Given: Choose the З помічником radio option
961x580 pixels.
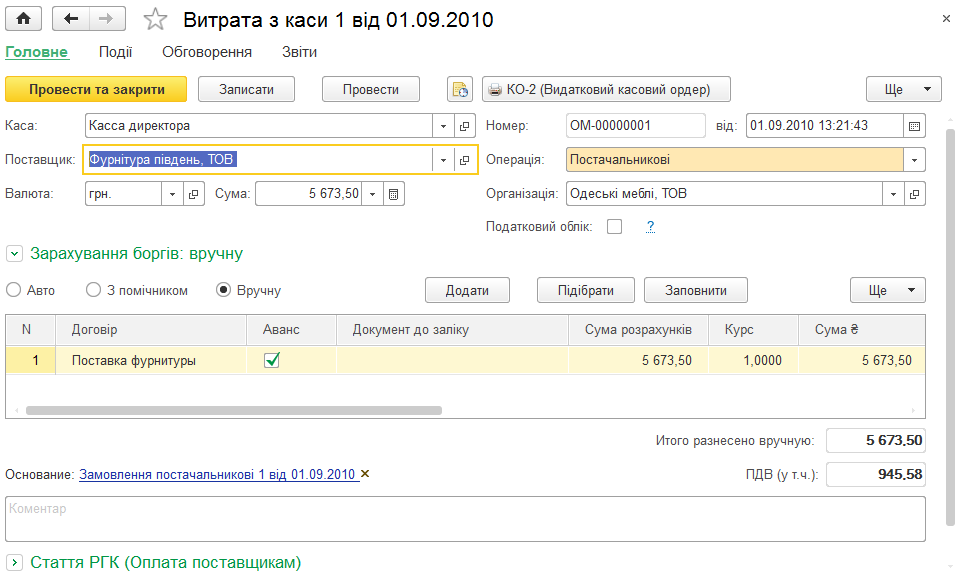Looking at the screenshot, I should pyautogui.click(x=93, y=290).
